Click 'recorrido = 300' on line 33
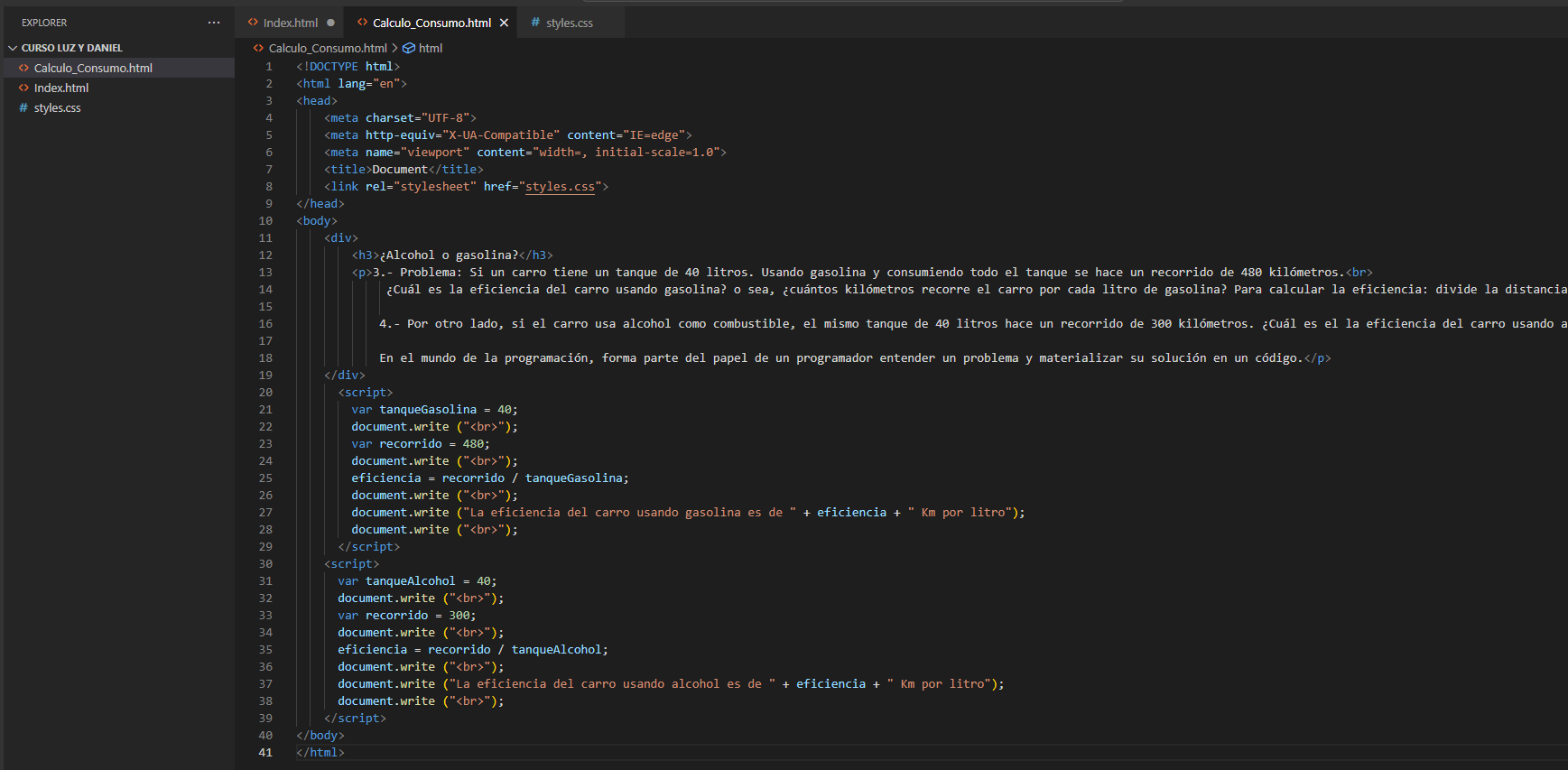The height and width of the screenshot is (770, 1568). coord(418,616)
